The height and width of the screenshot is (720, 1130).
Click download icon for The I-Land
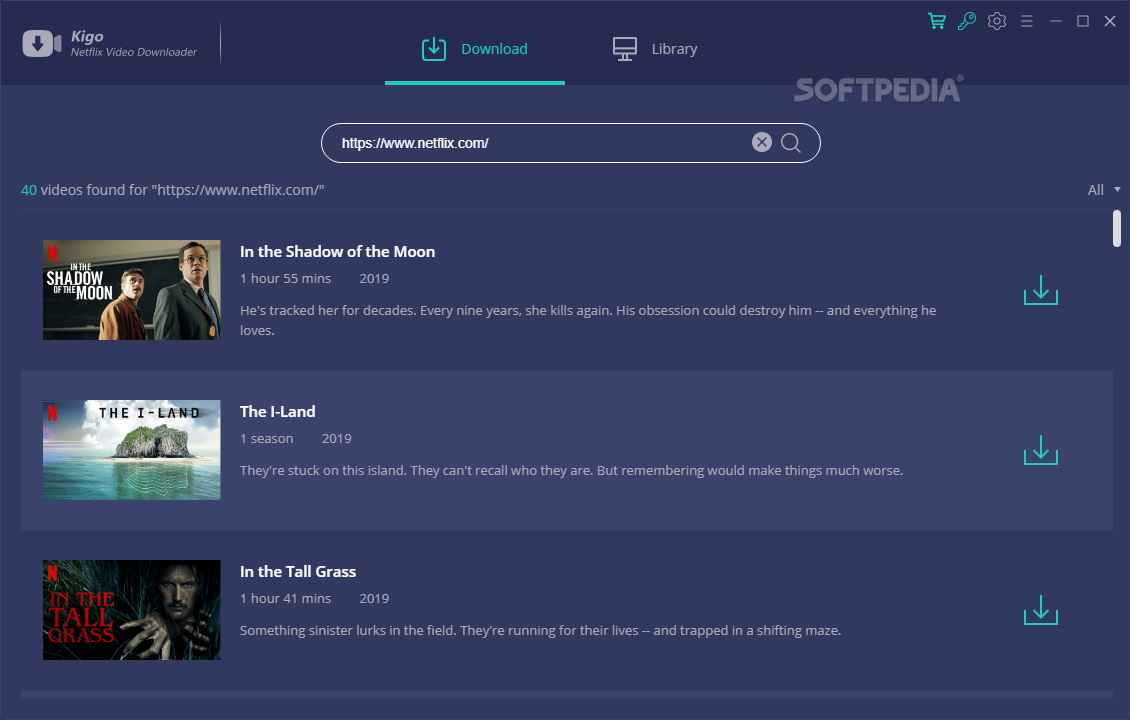tap(1040, 451)
